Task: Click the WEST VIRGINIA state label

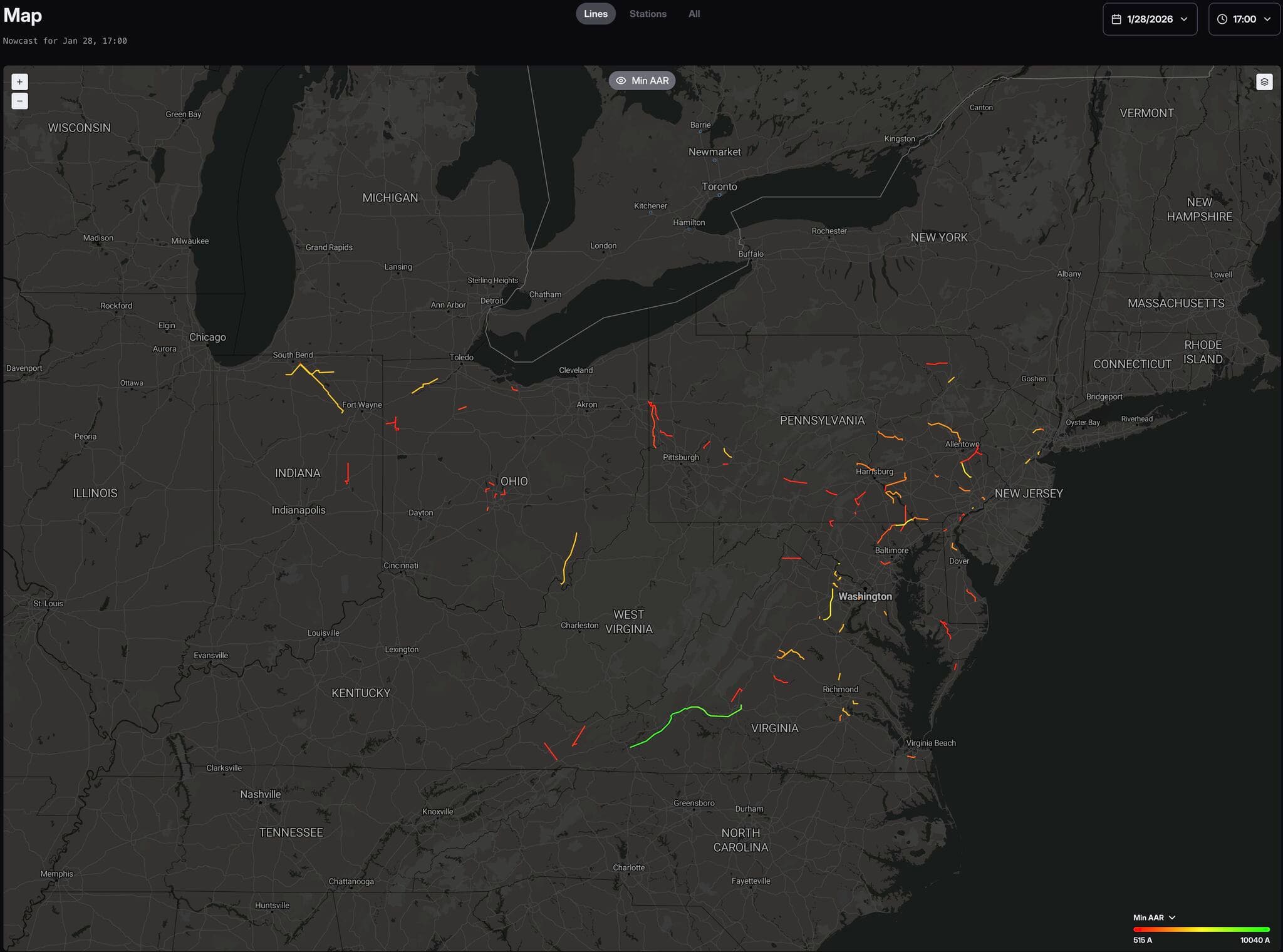Action: point(629,621)
